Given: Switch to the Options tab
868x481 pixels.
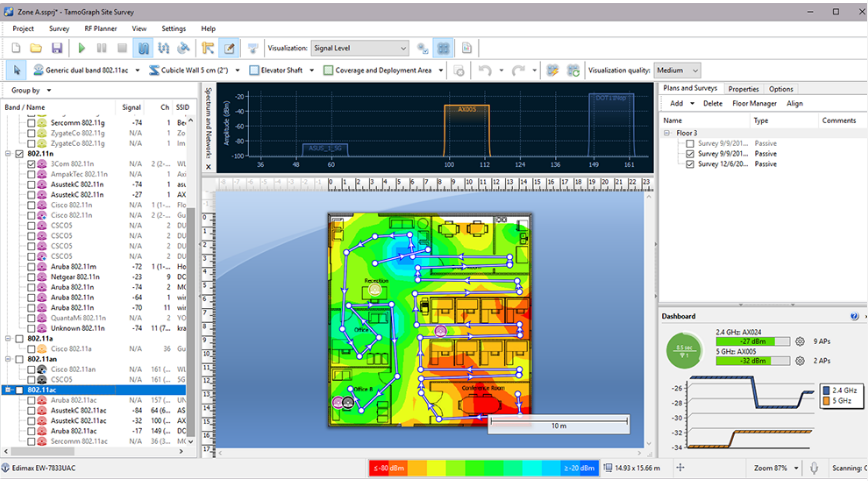Looking at the screenshot, I should 781,89.
